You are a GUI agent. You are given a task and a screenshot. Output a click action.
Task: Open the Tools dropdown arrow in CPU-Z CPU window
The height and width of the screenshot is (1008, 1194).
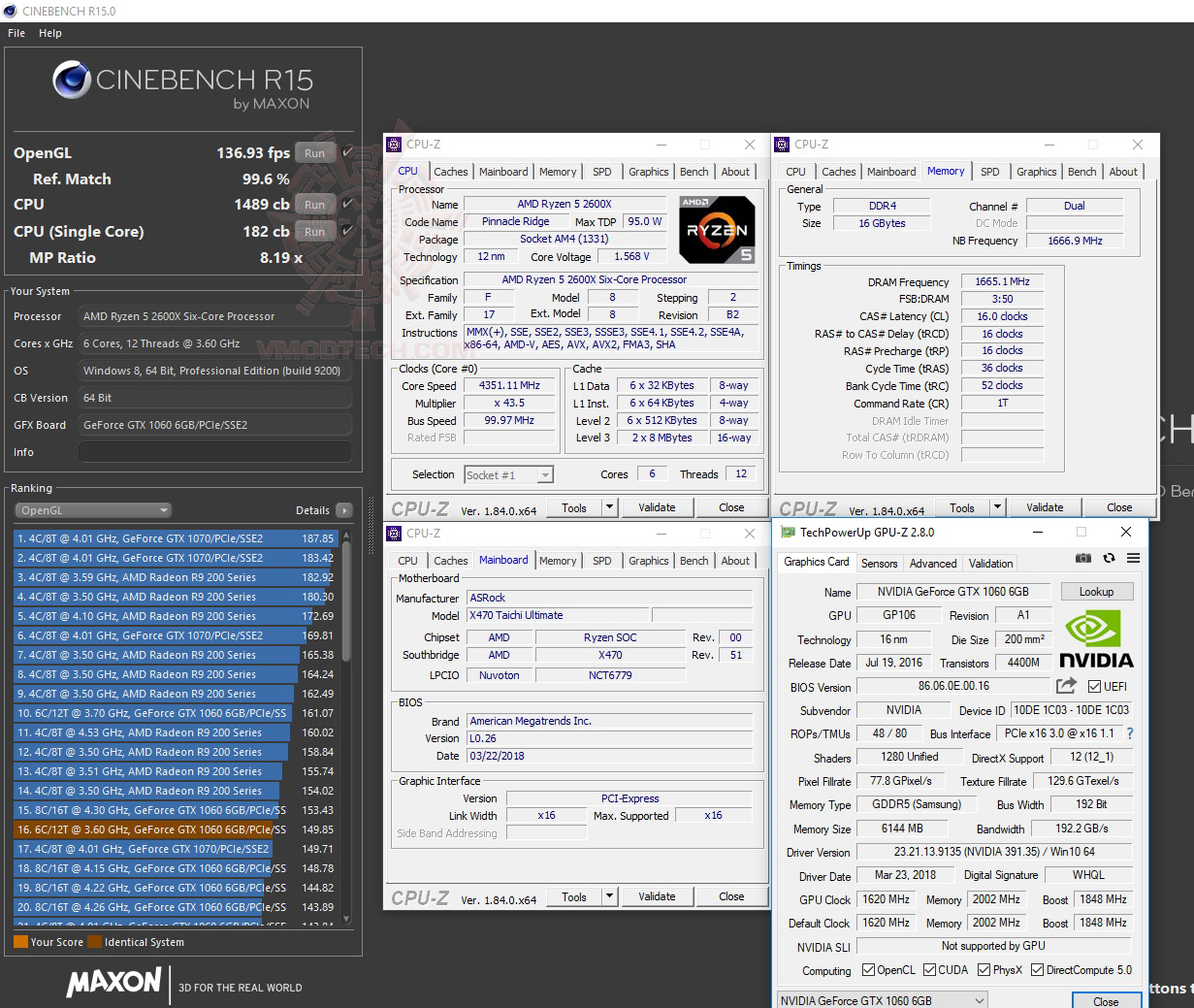pos(610,507)
